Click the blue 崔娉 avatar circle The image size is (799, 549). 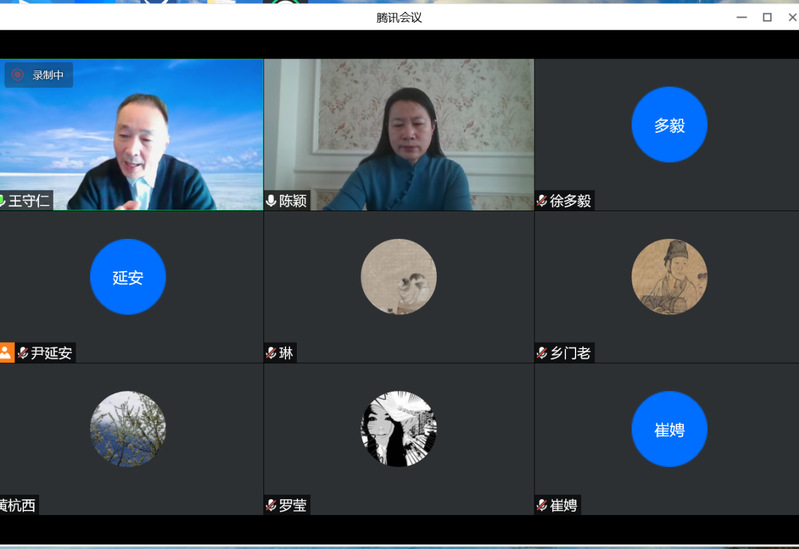[669, 429]
